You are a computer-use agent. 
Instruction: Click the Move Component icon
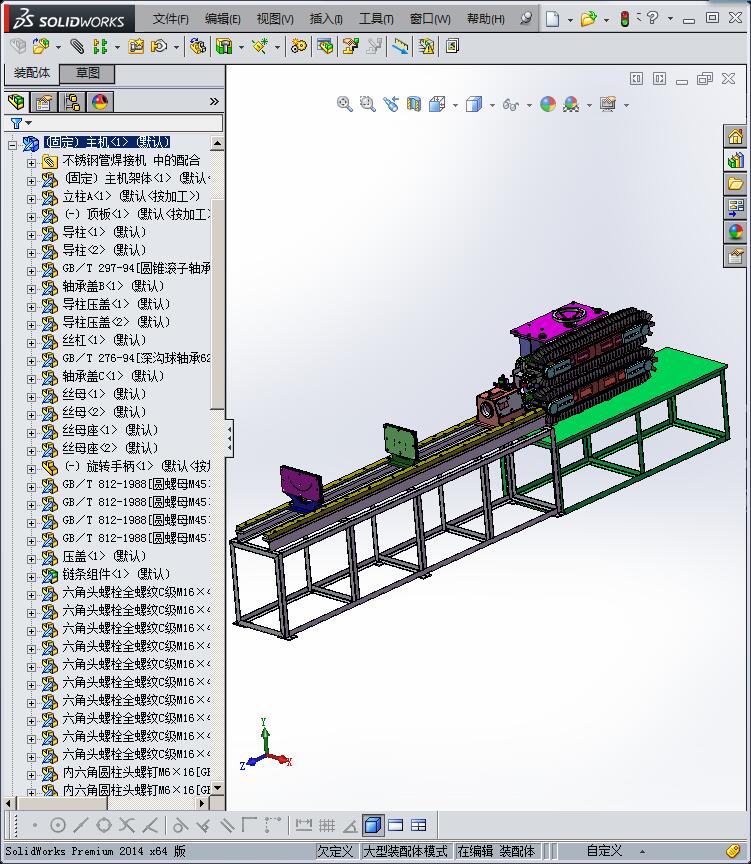coord(159,46)
